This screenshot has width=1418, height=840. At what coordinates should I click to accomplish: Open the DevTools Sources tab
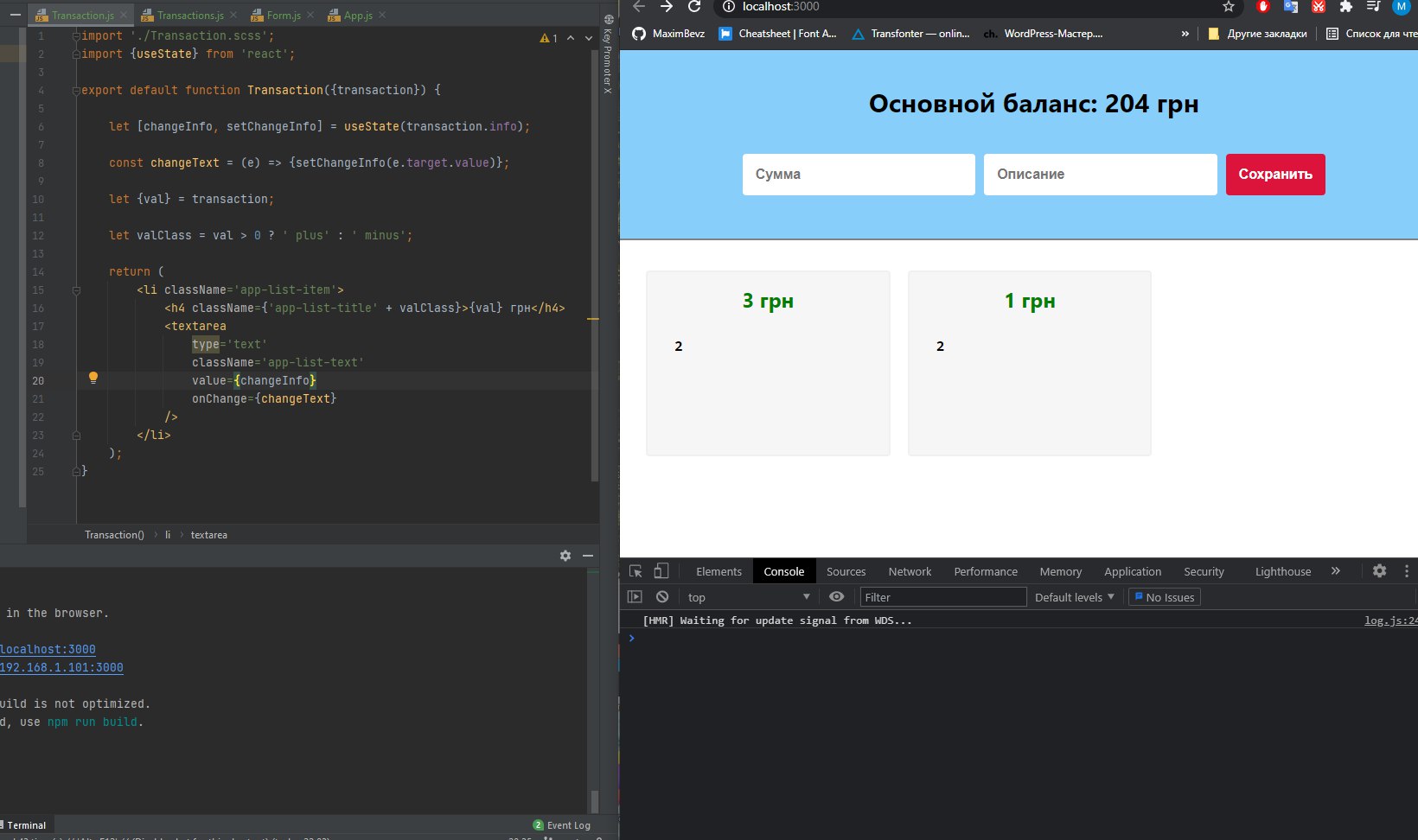click(846, 572)
